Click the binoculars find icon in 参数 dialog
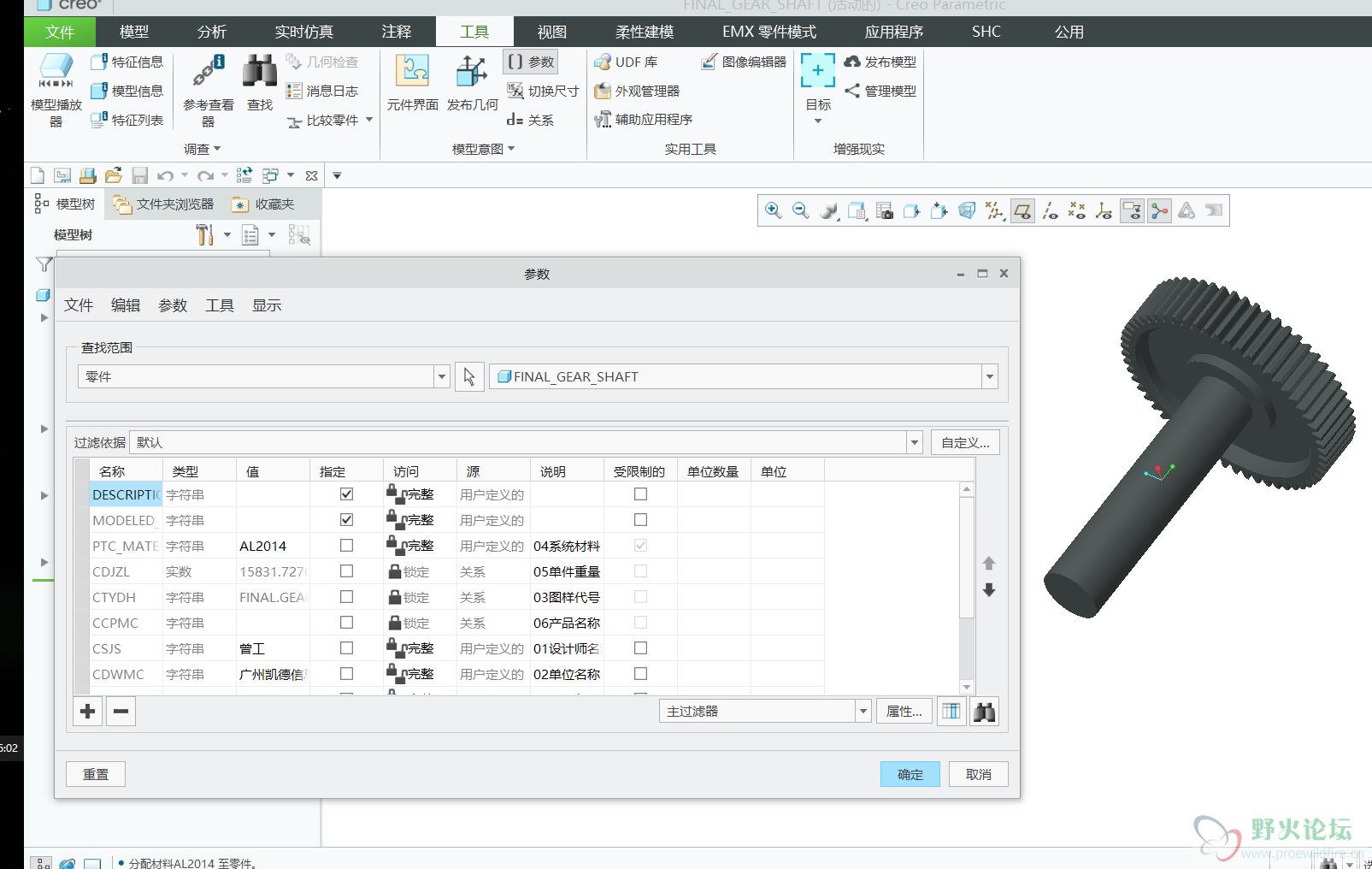The height and width of the screenshot is (869, 1372). coord(985,712)
